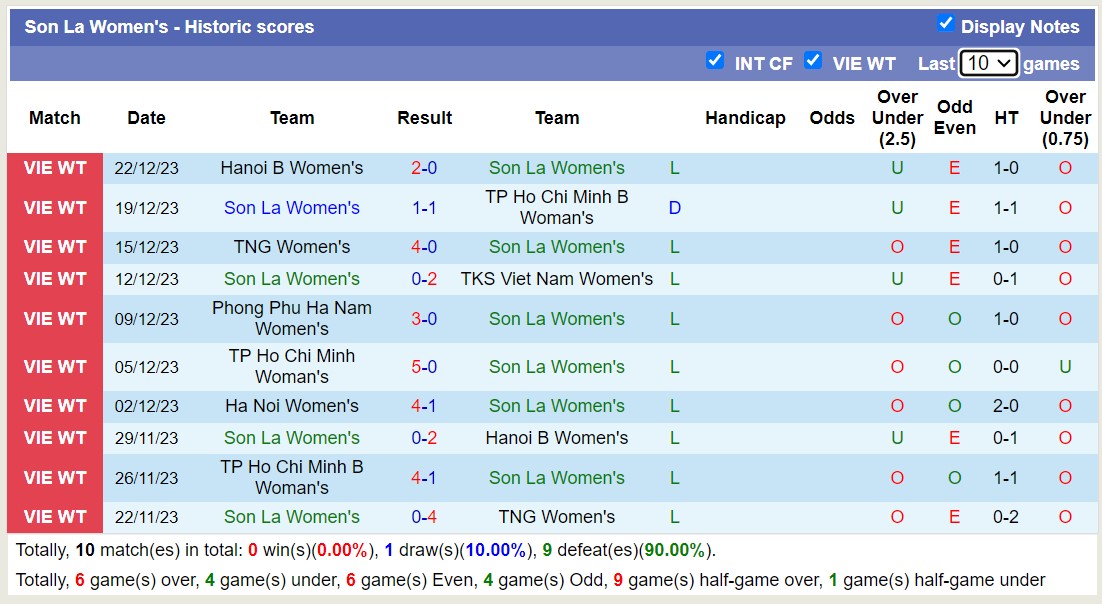Open the 1-1 result from 19/12/23

(x=424, y=208)
